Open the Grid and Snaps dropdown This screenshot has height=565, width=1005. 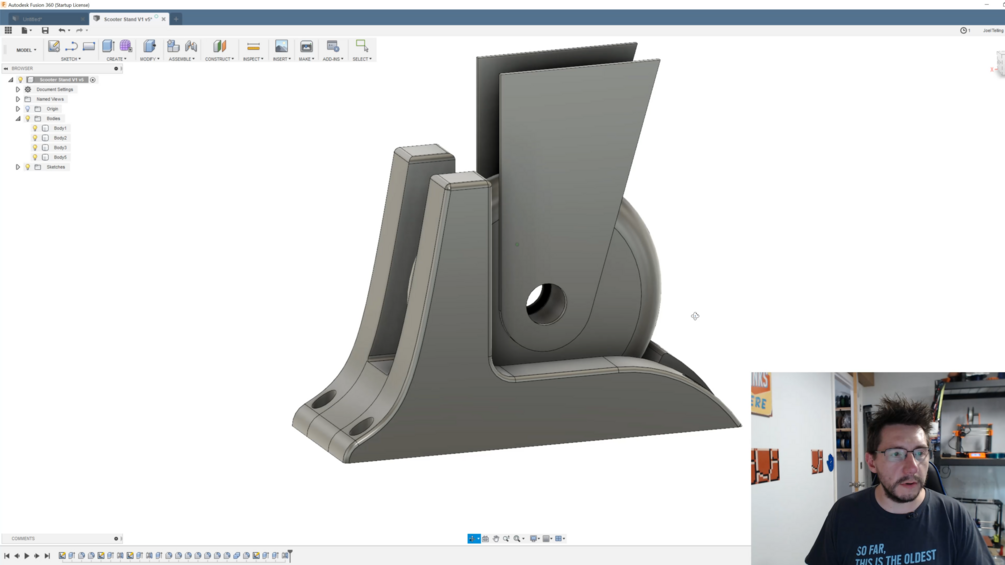pyautogui.click(x=547, y=539)
